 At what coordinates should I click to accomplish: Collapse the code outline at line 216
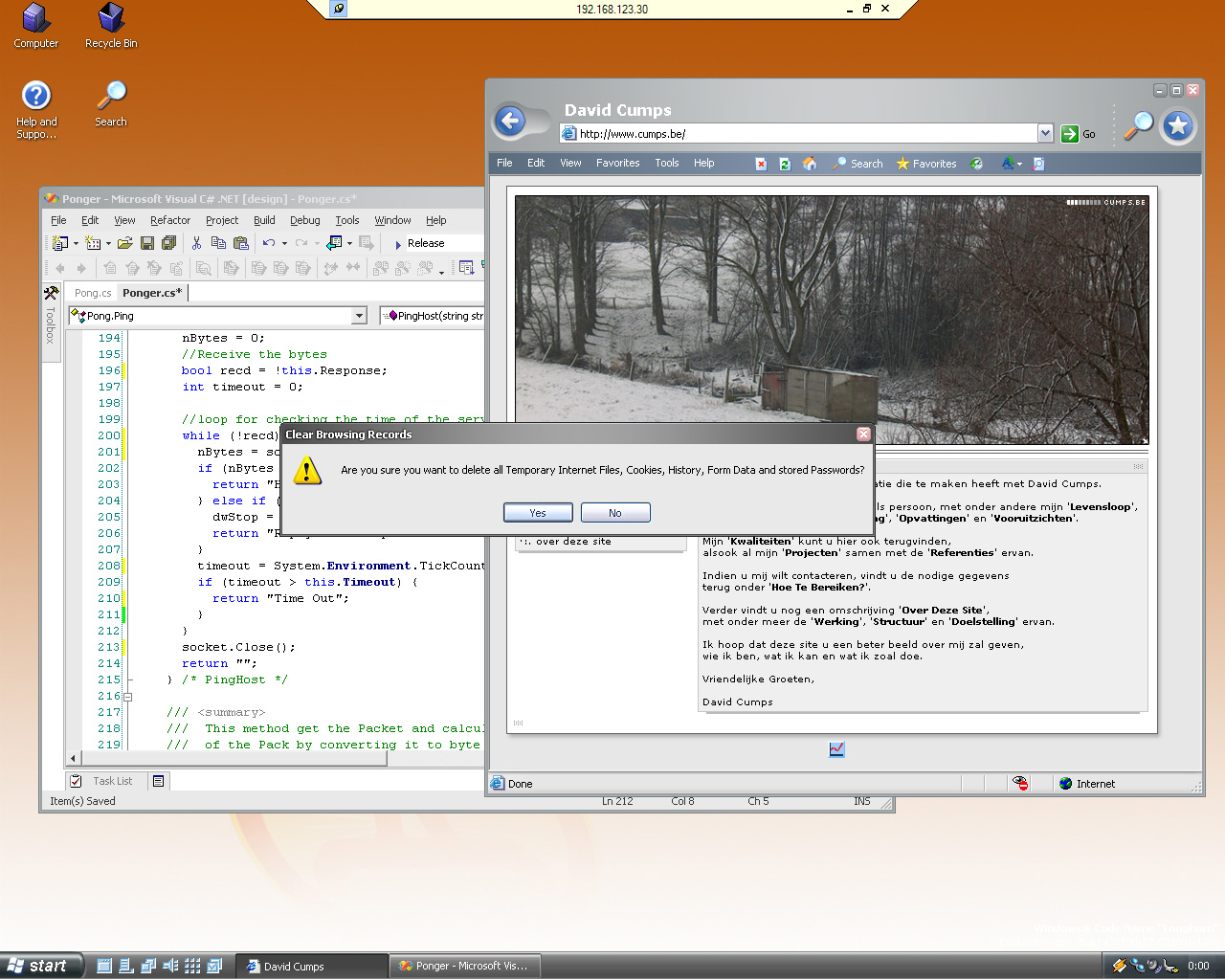pyautogui.click(x=127, y=697)
